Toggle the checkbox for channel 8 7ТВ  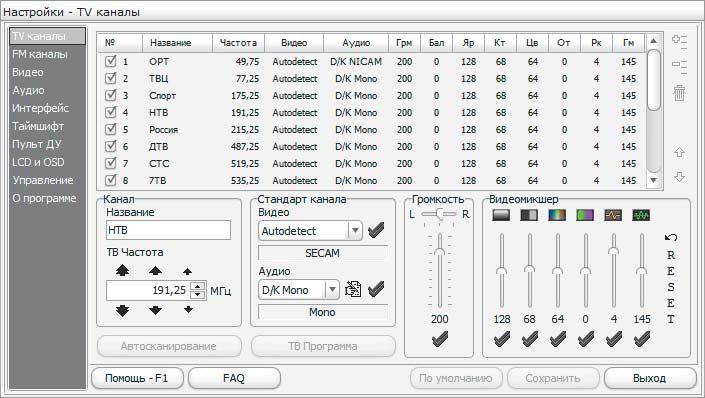[111, 180]
